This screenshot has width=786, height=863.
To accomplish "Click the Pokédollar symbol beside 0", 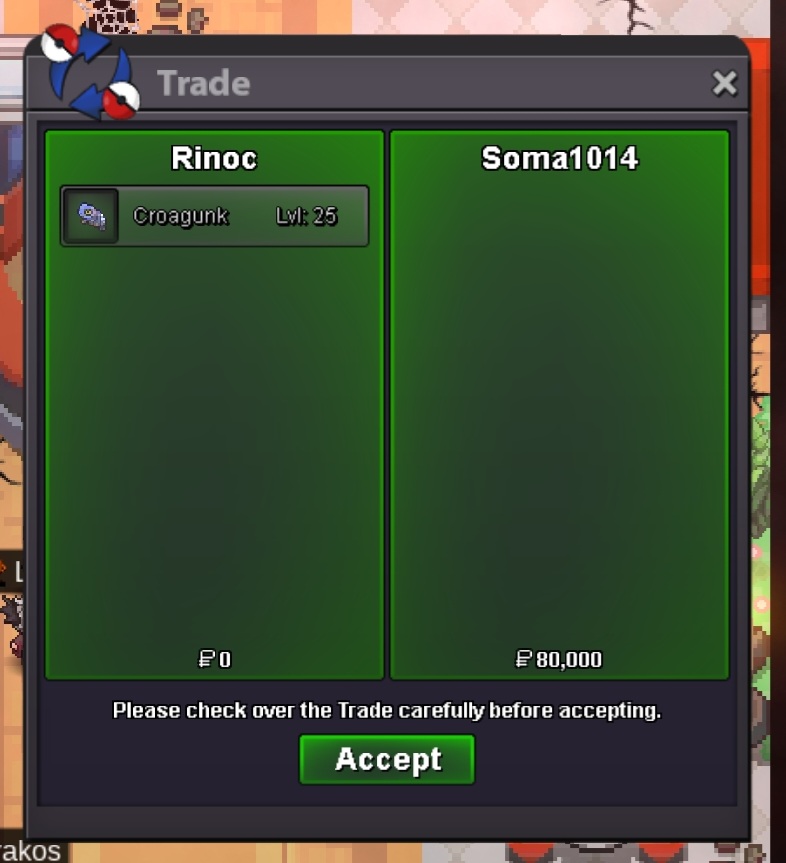I will click(x=206, y=659).
